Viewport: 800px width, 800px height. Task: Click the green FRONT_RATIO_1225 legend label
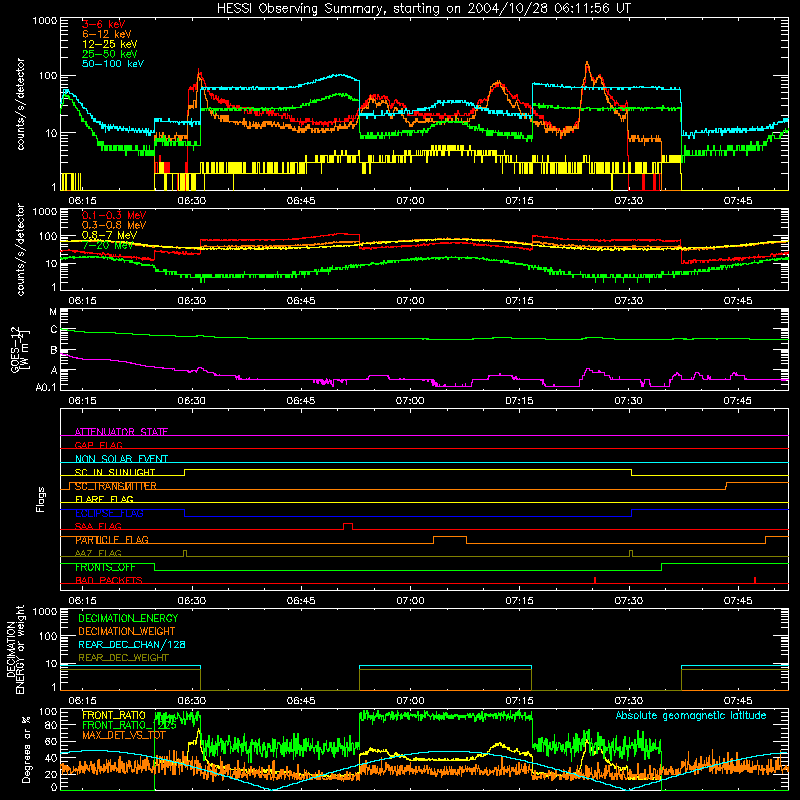129,725
